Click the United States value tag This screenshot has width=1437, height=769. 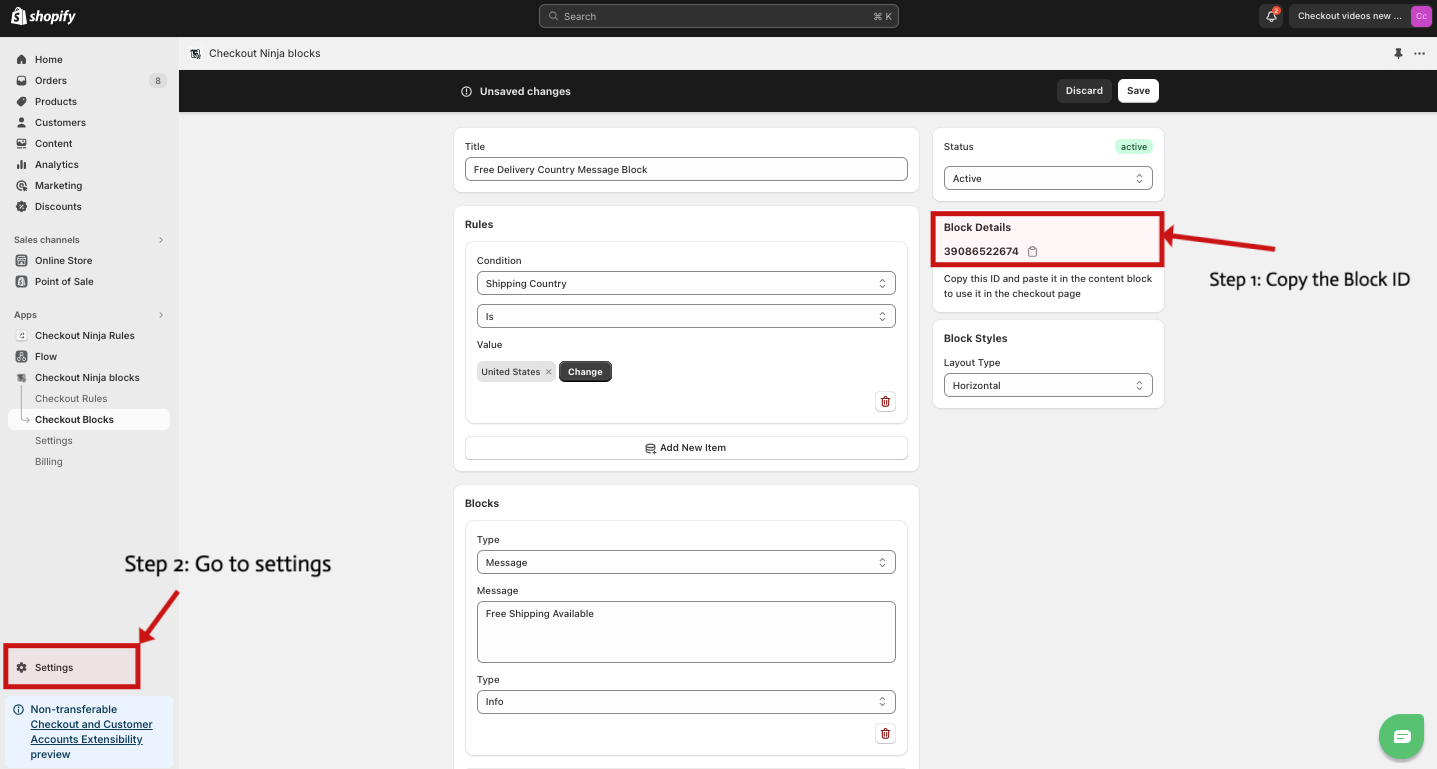point(516,372)
